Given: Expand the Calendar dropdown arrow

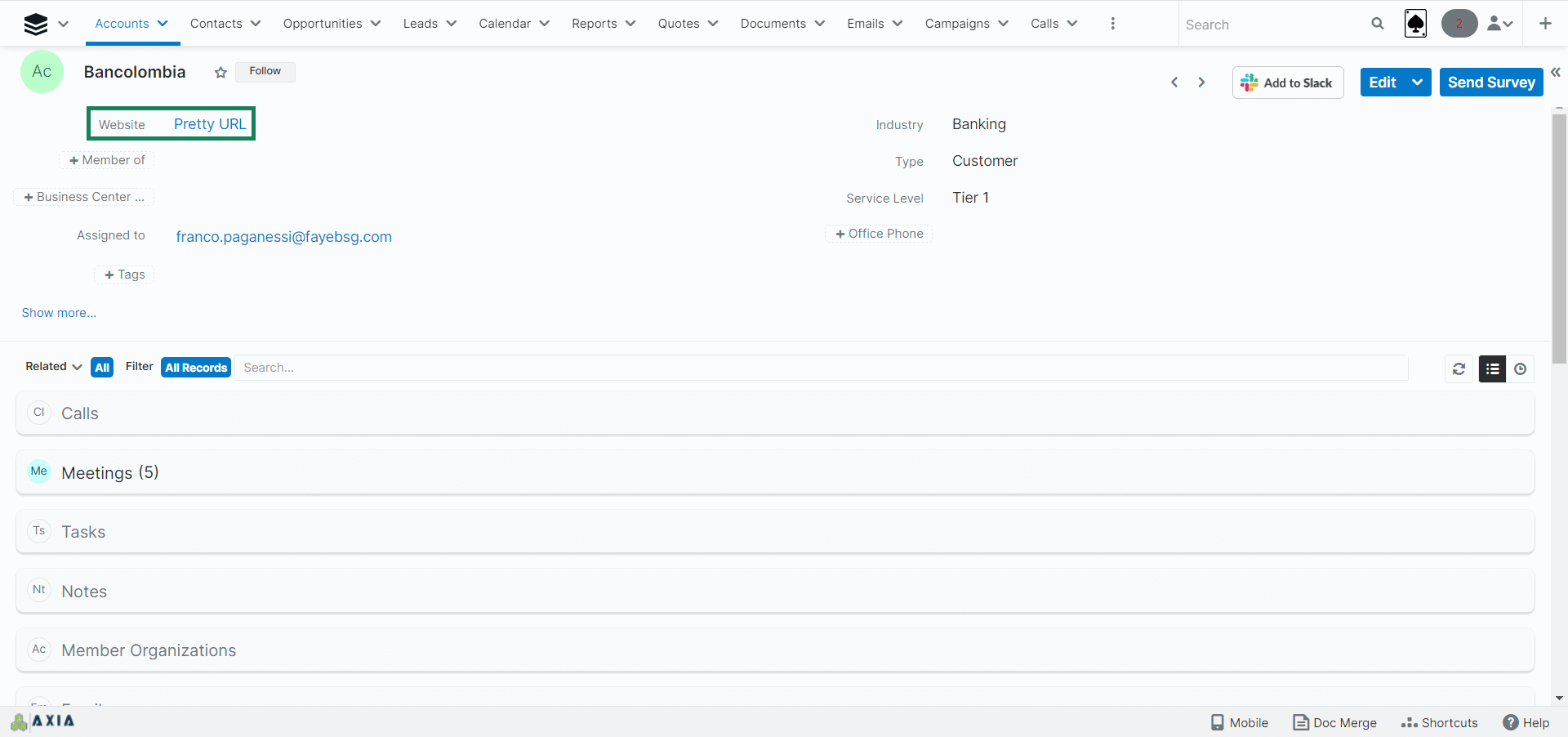Looking at the screenshot, I should 545,24.
